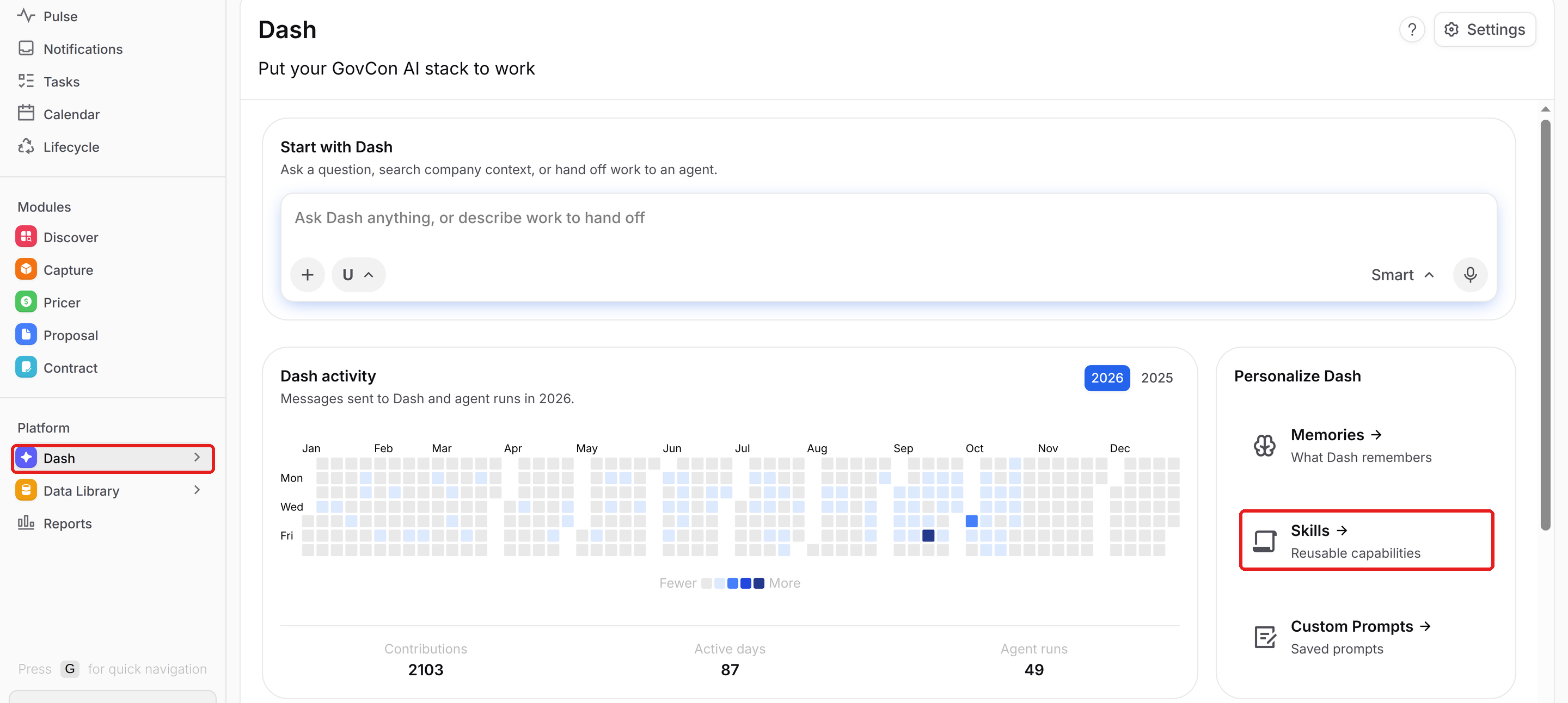Open Skills reusable capabilities link
Viewport: 1568px width, 703px height.
1367,541
